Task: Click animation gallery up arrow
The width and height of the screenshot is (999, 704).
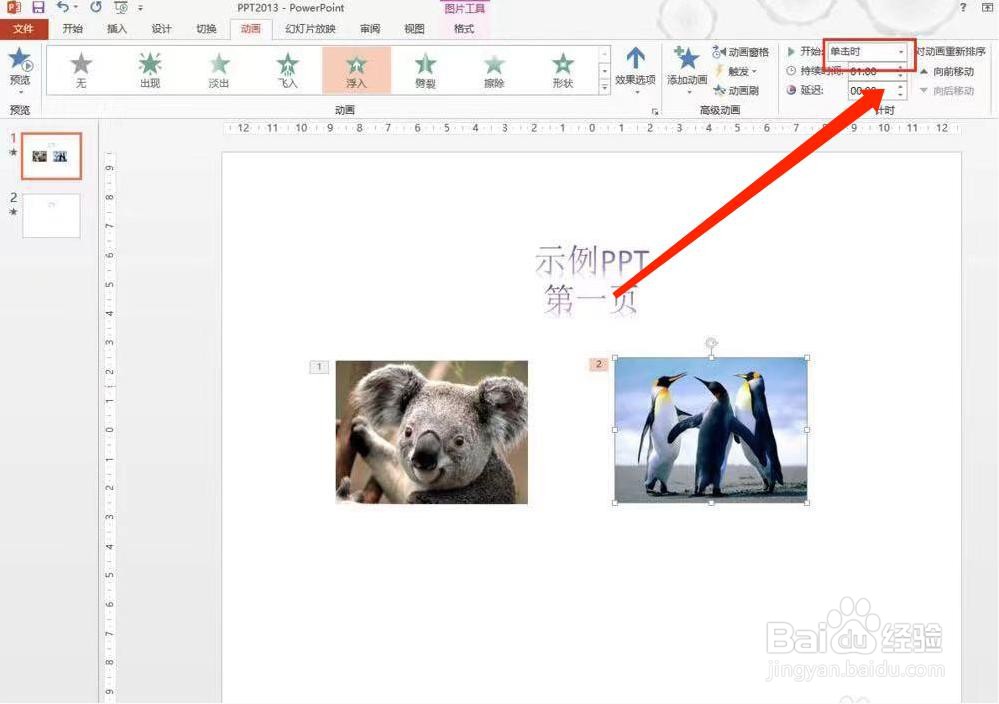Action: (x=605, y=54)
